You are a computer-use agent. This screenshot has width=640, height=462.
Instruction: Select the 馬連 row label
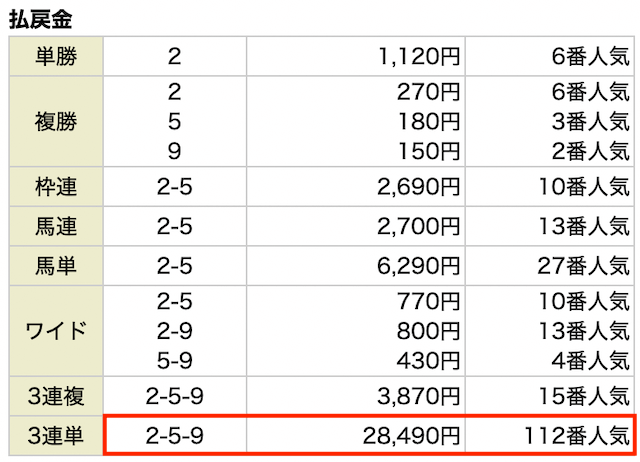pos(56,227)
